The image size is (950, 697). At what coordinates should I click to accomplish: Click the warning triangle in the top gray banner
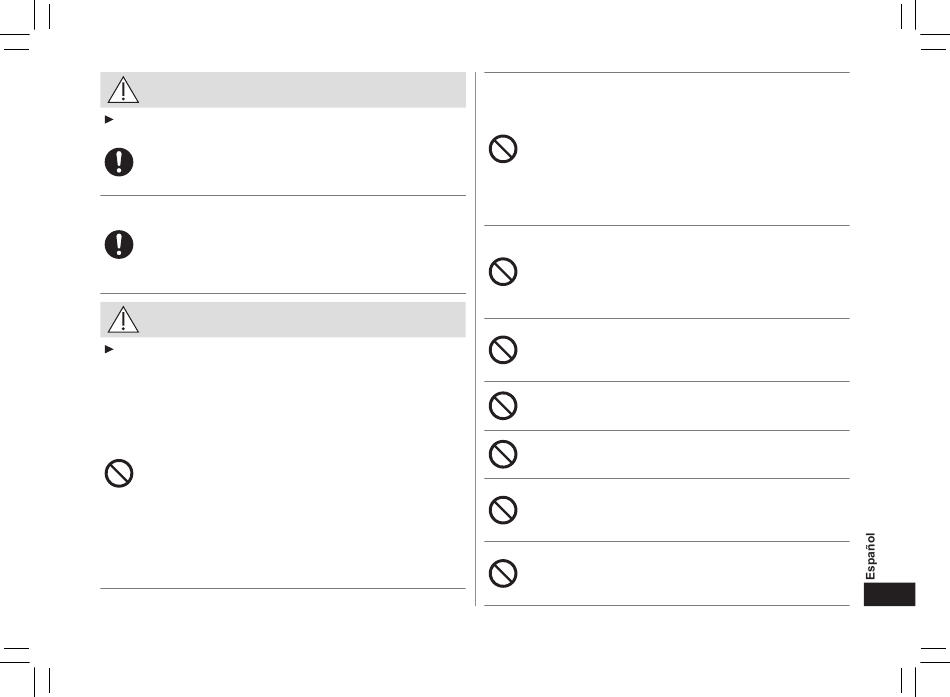coord(123,90)
